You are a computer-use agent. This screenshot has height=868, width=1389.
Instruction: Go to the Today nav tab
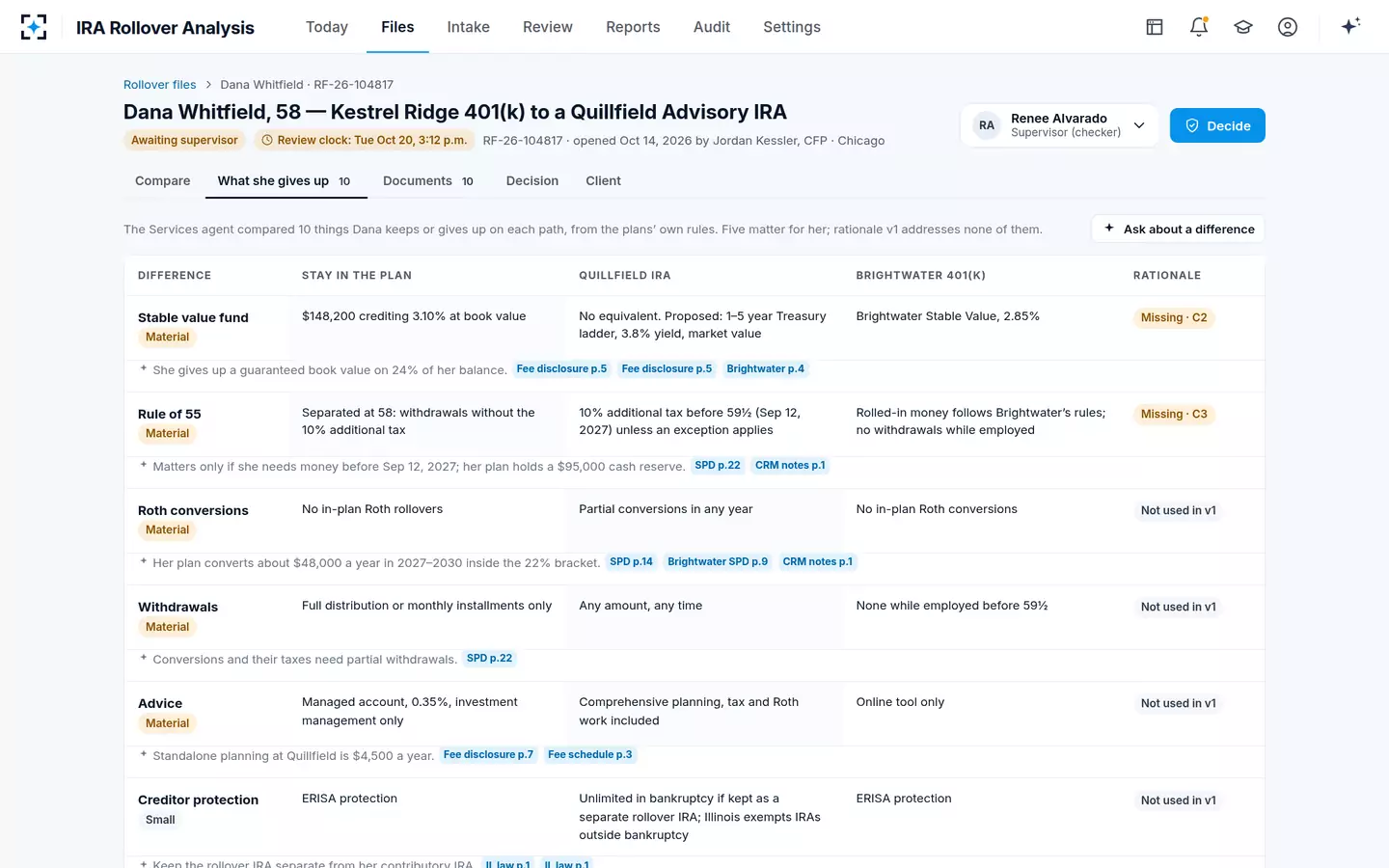(x=327, y=27)
